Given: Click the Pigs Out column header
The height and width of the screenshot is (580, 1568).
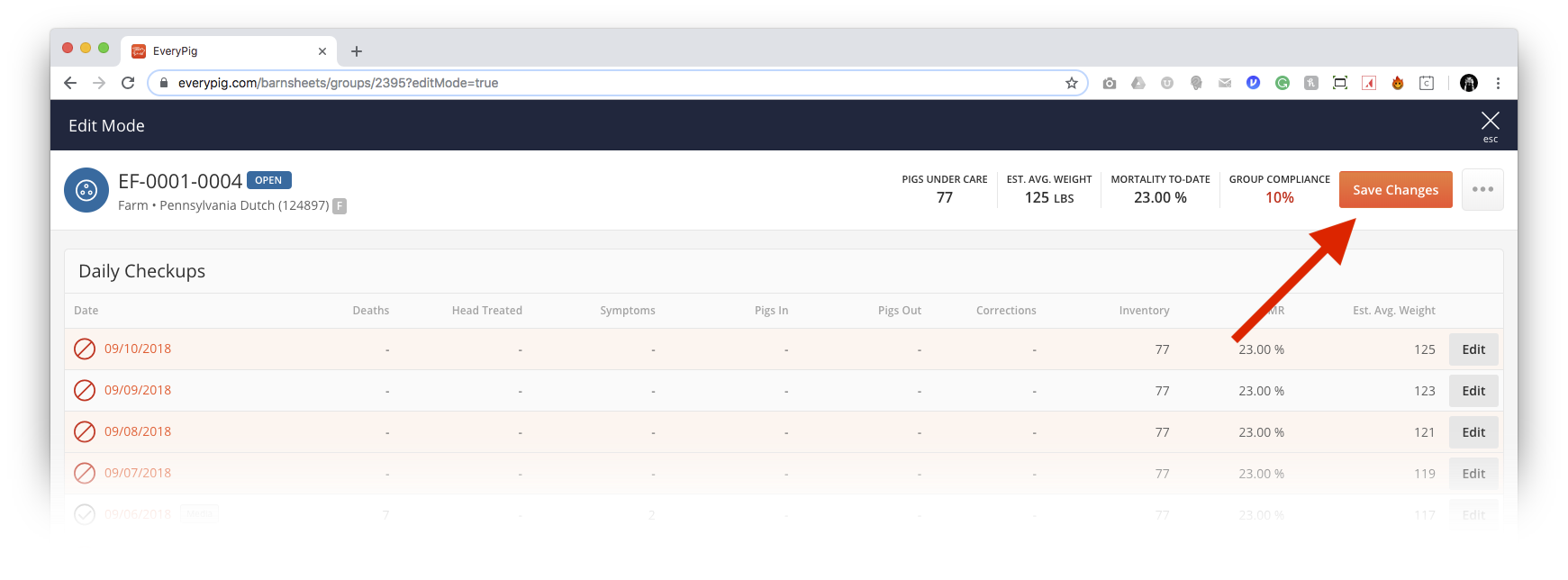Looking at the screenshot, I should click(900, 311).
